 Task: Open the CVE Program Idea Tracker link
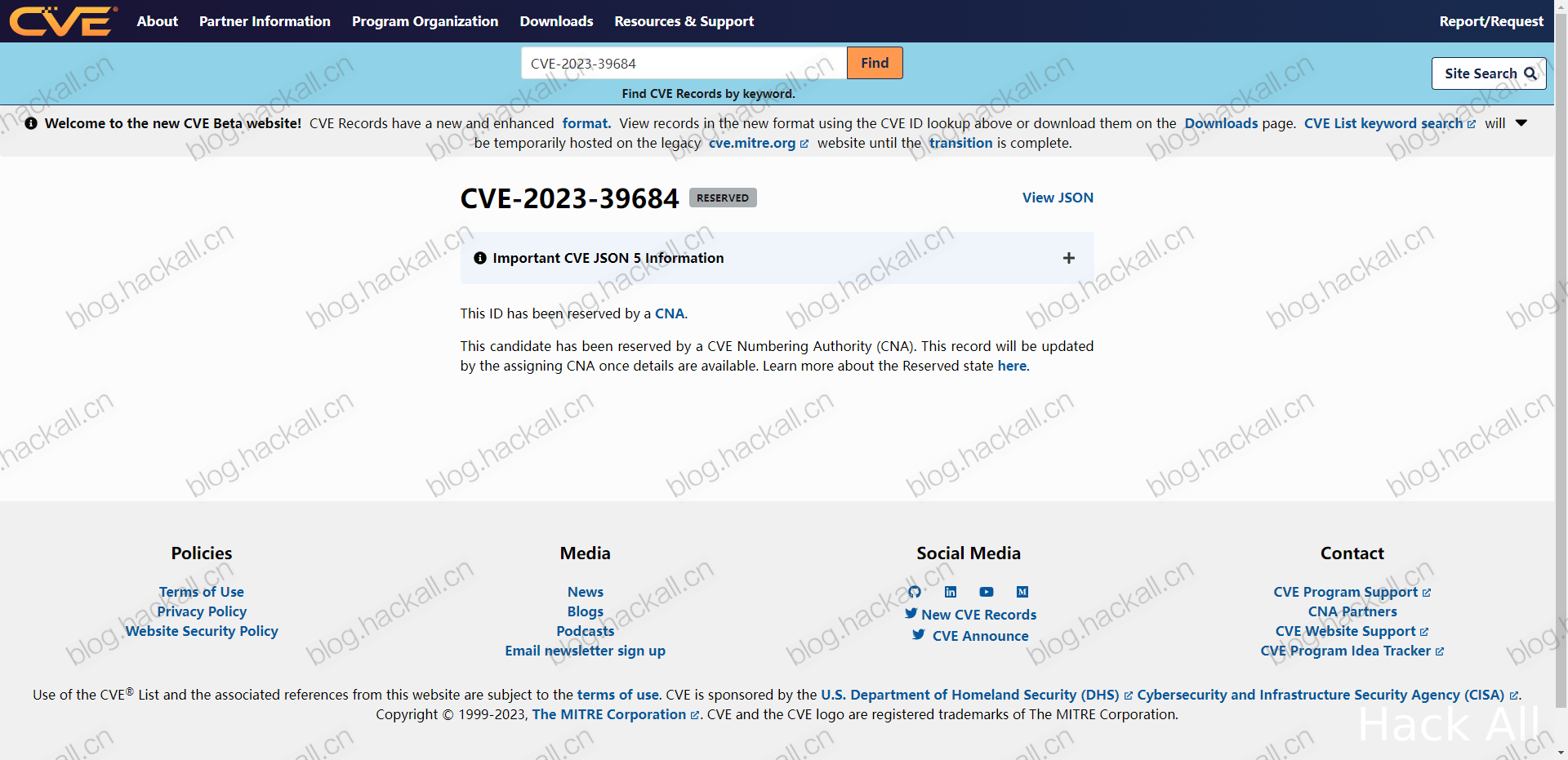(x=1352, y=651)
